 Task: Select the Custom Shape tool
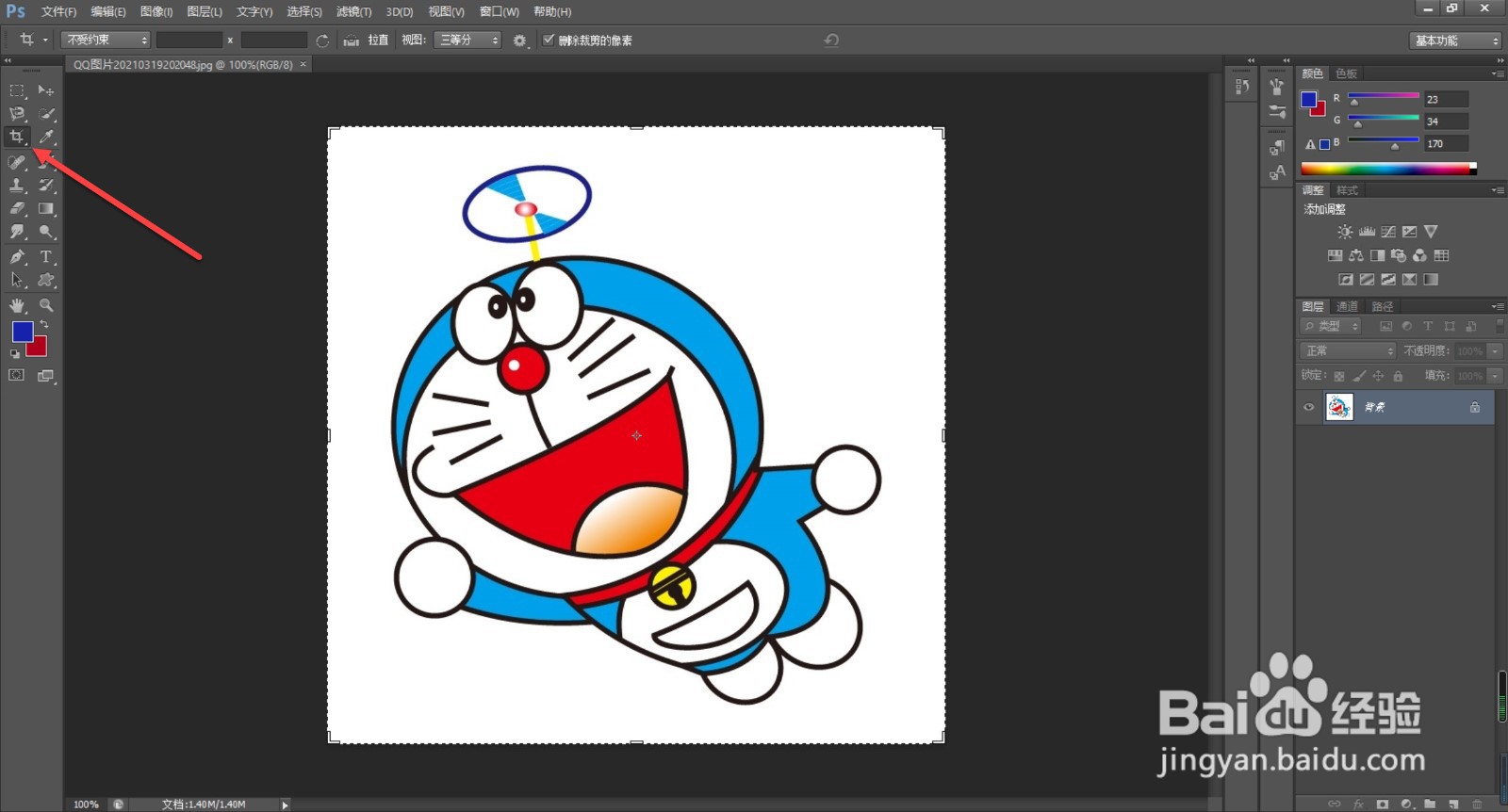pyautogui.click(x=45, y=280)
